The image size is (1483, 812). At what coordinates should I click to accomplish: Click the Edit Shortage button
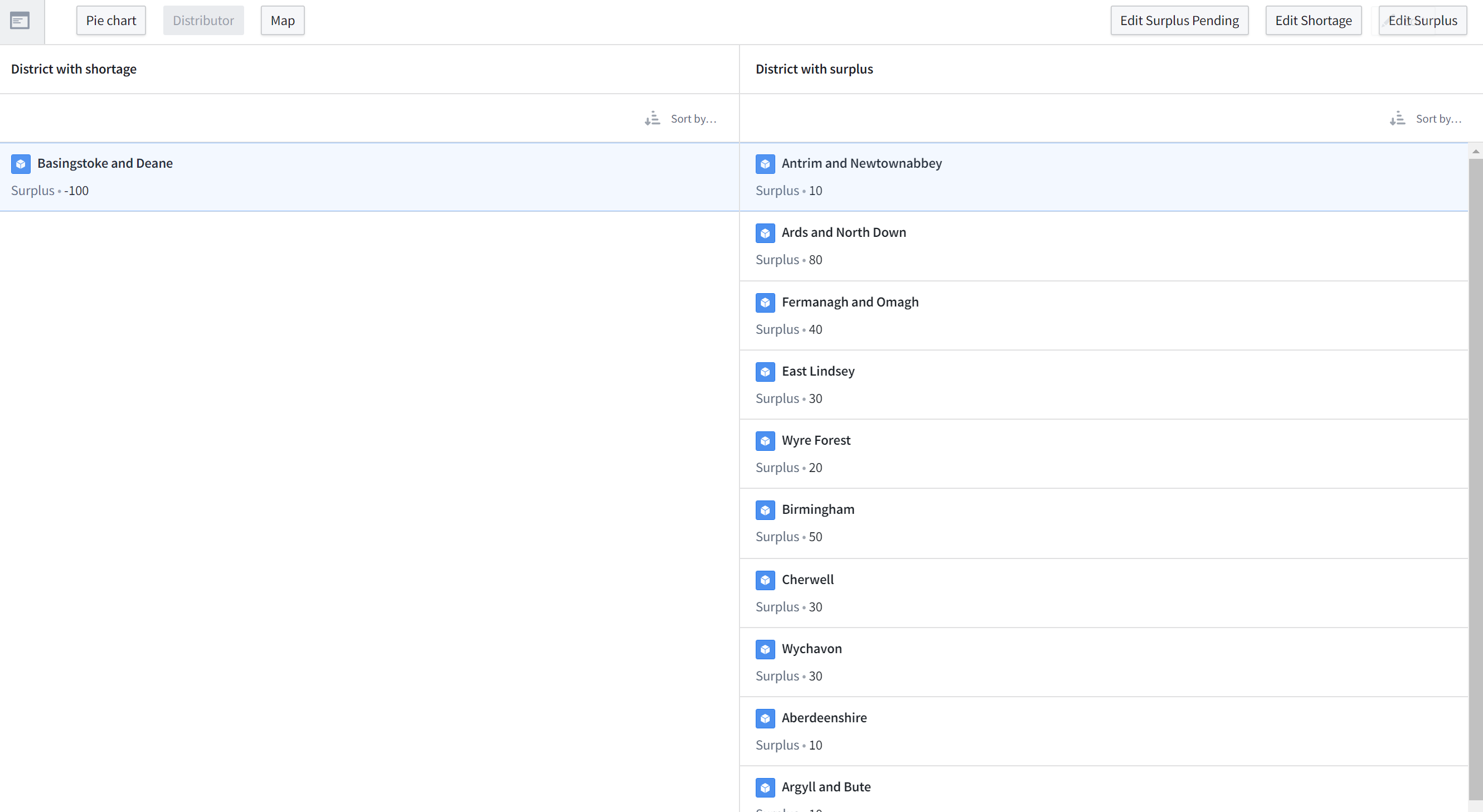coord(1313,21)
